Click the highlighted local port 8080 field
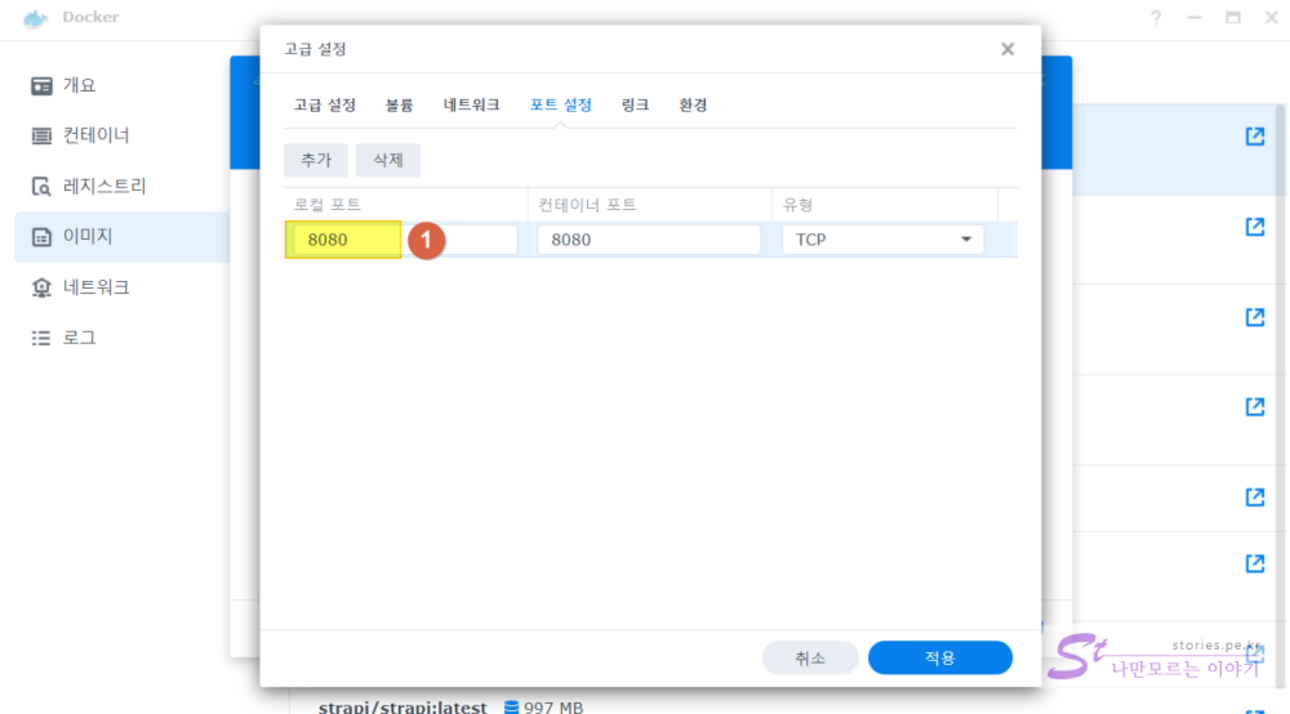1290x714 pixels. 345,240
